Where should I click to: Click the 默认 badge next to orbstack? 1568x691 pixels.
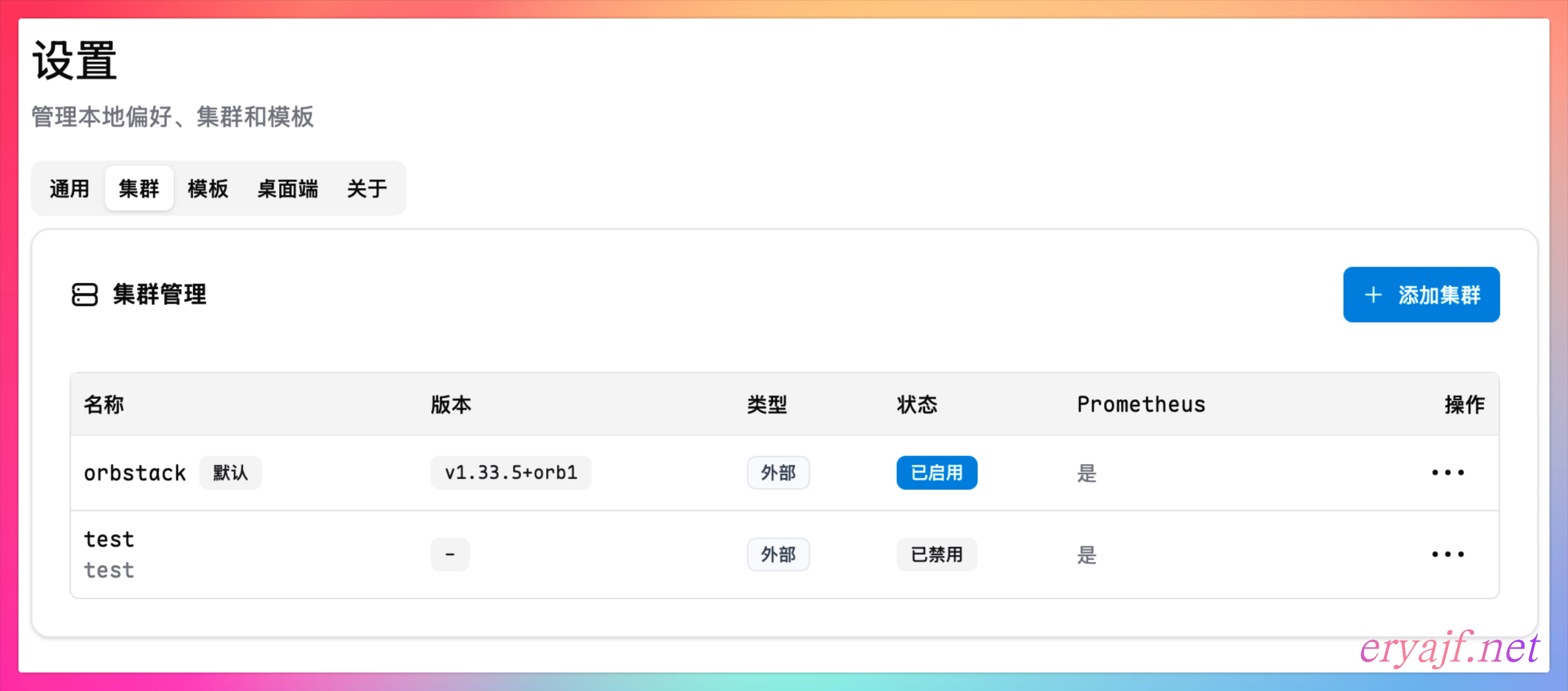point(230,473)
